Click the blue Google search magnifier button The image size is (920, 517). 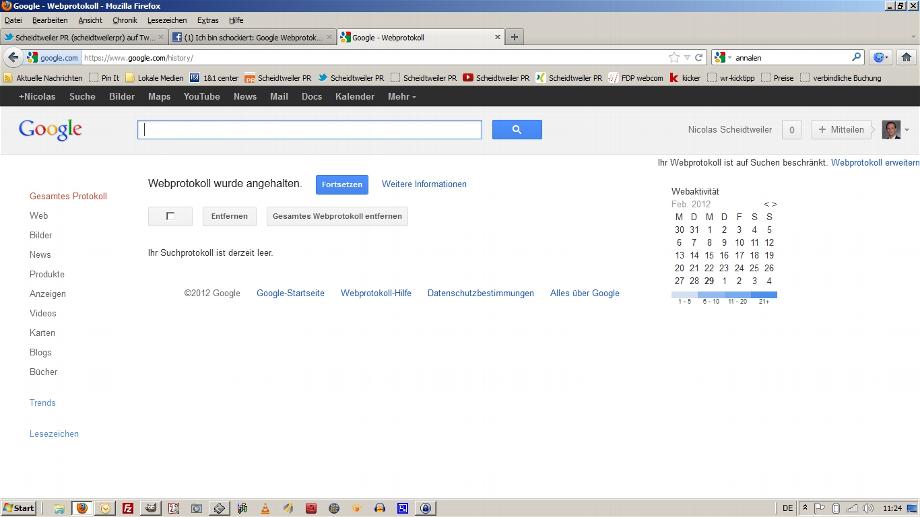516,130
